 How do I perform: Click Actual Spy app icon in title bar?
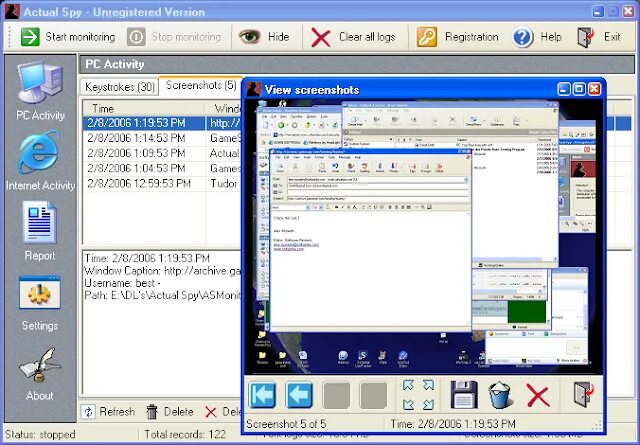12,11
